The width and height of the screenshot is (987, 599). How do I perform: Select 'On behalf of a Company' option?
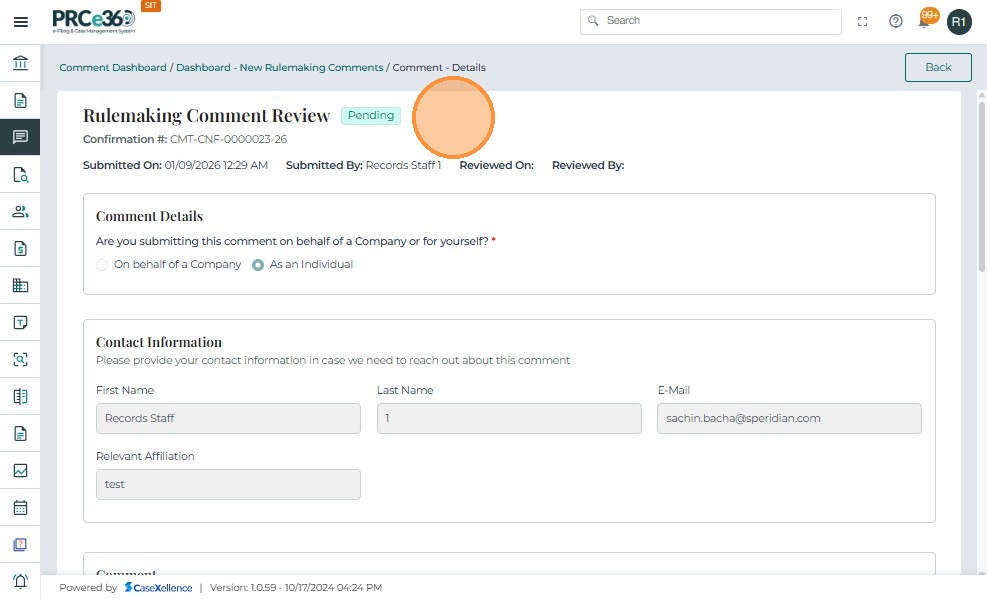pos(102,265)
